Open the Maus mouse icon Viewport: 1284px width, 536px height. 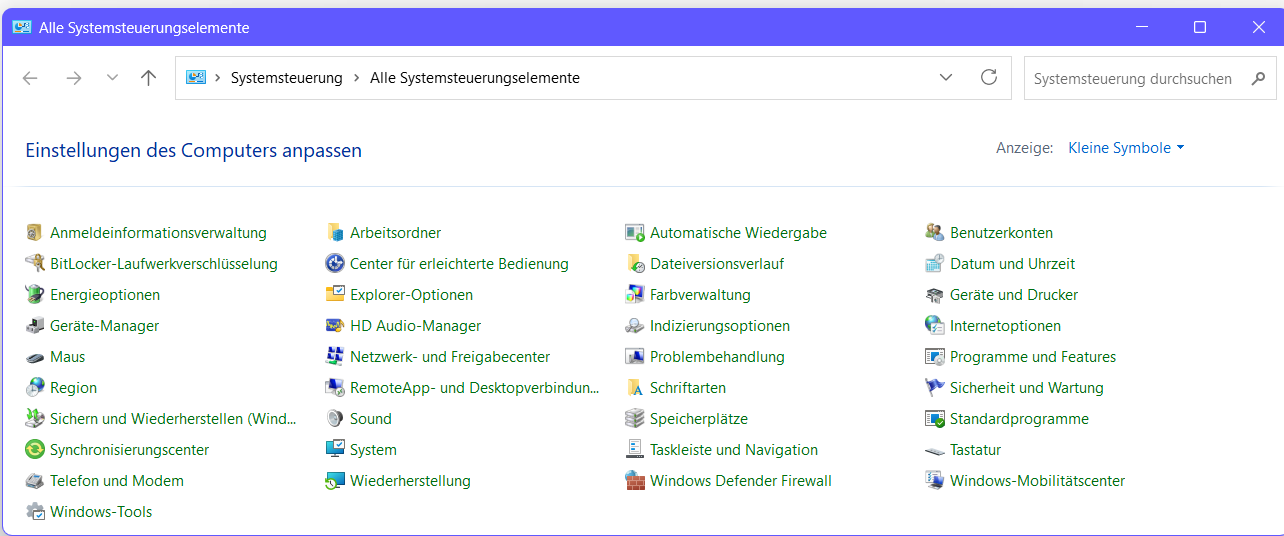pos(35,357)
